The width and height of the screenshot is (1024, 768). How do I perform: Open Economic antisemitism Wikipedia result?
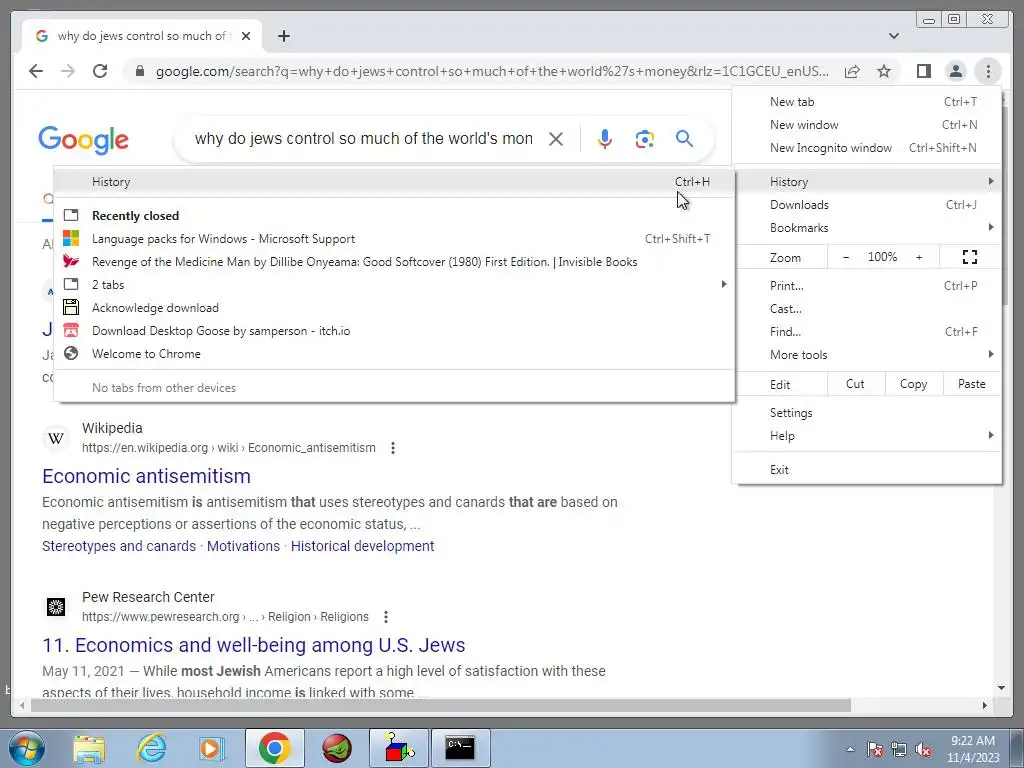click(146, 476)
